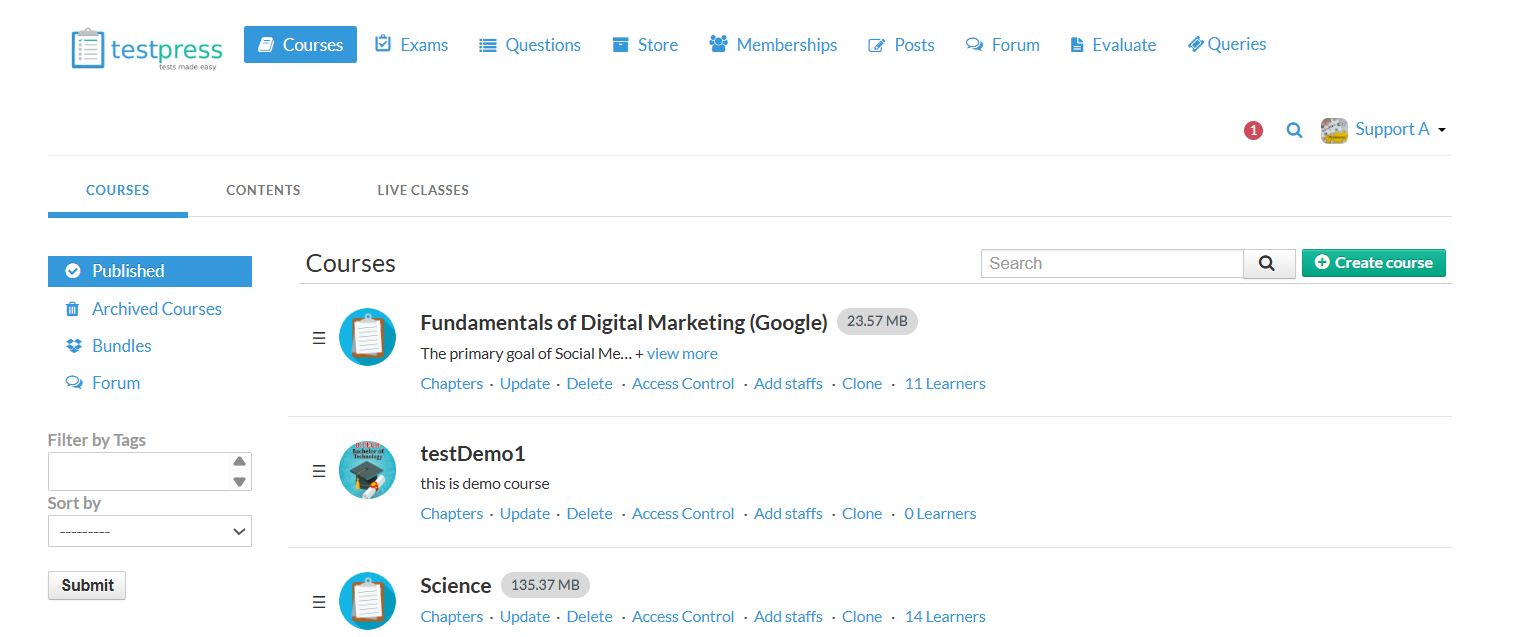Viewport: 1531px width, 637px height.
Task: Select the Published filter
Action: tap(150, 271)
